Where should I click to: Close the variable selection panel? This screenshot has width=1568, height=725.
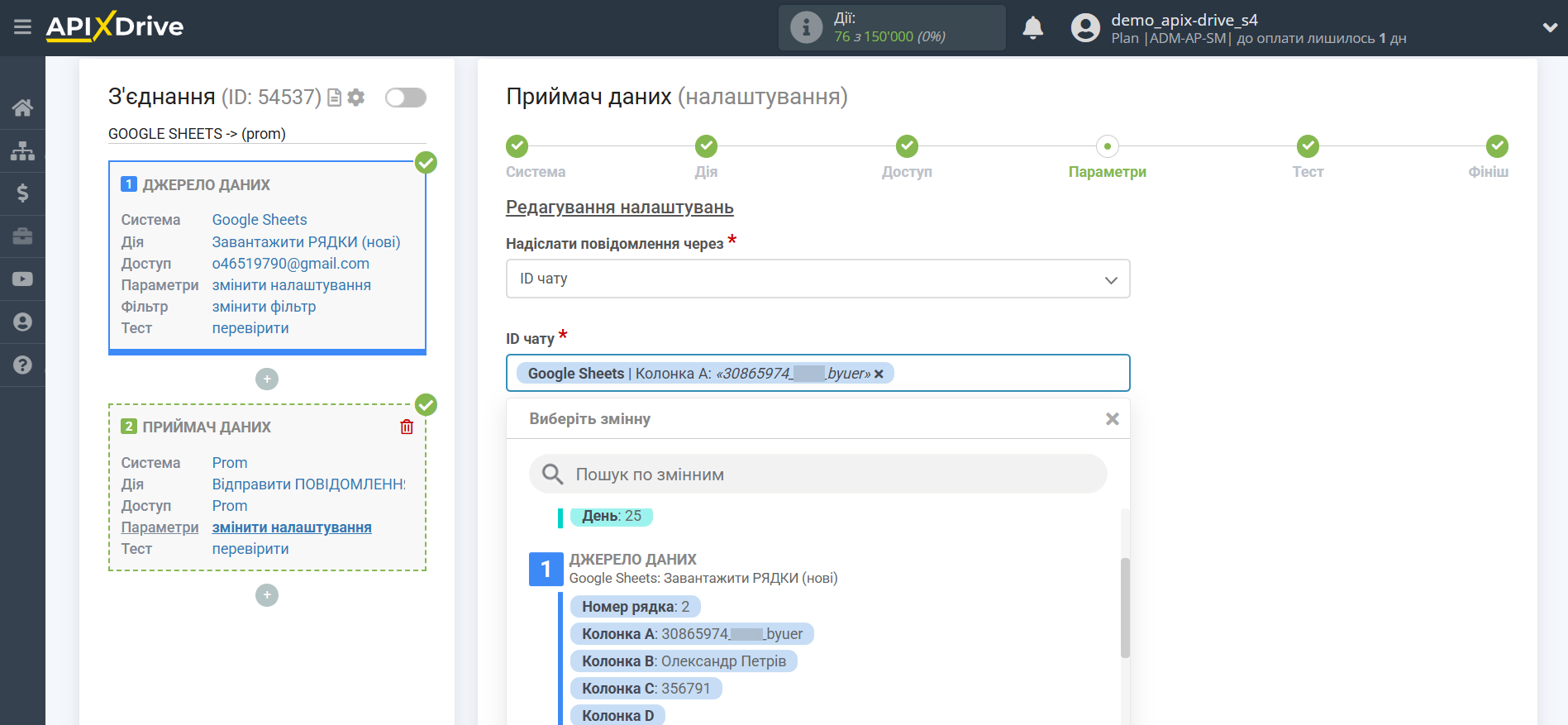(1113, 419)
